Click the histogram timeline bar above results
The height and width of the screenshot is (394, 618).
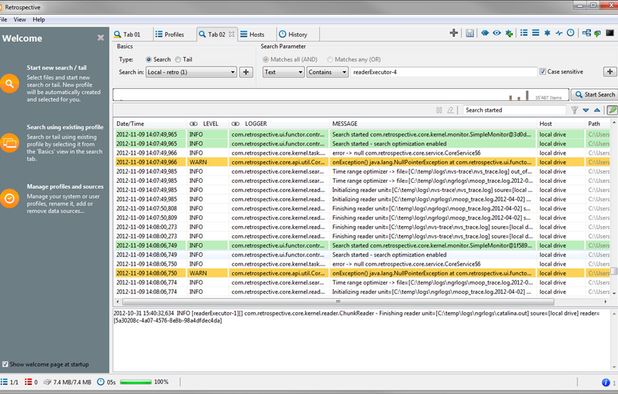(x=341, y=95)
